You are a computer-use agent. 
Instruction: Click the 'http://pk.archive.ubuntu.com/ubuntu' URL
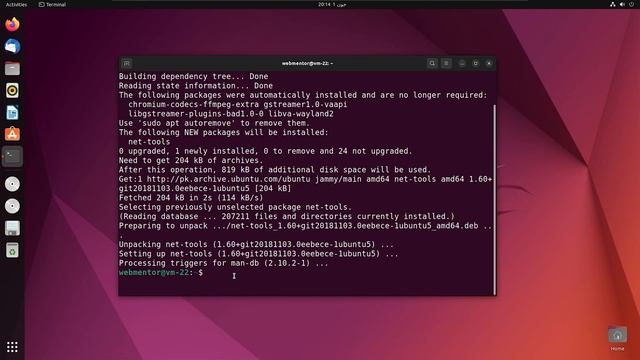coord(228,179)
